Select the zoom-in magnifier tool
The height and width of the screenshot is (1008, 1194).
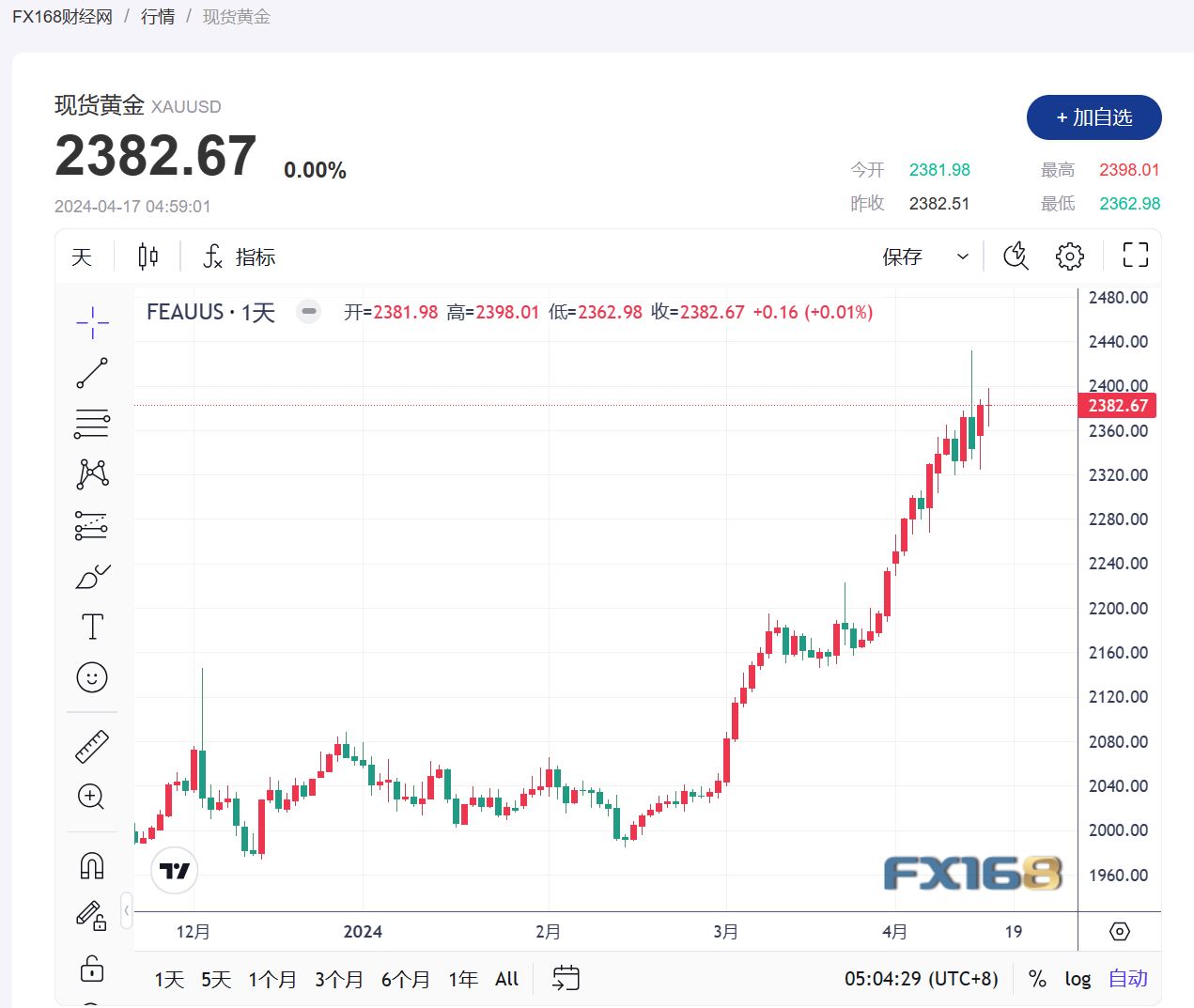(x=91, y=798)
